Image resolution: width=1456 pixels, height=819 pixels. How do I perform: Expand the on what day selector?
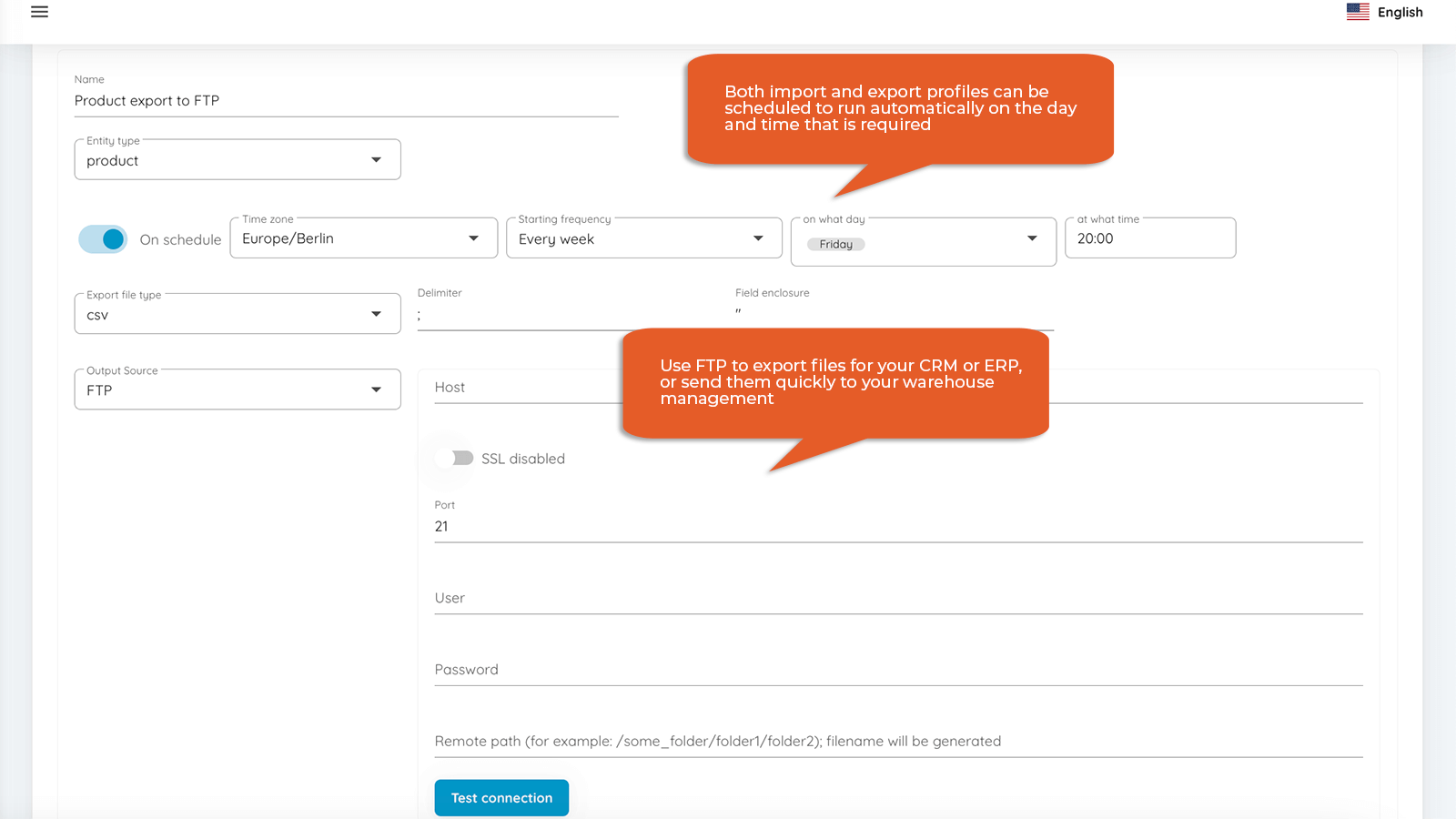(1031, 239)
